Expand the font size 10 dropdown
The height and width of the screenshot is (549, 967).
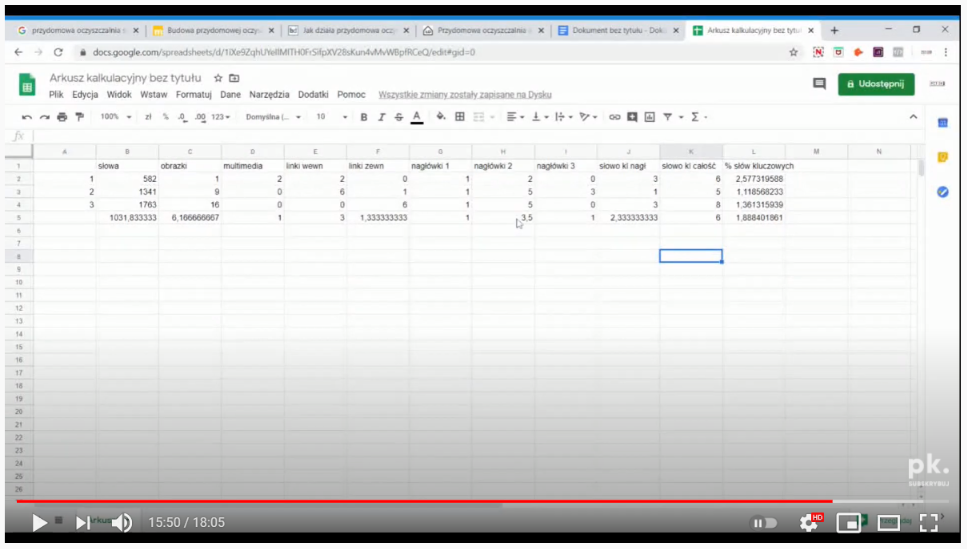coord(332,117)
